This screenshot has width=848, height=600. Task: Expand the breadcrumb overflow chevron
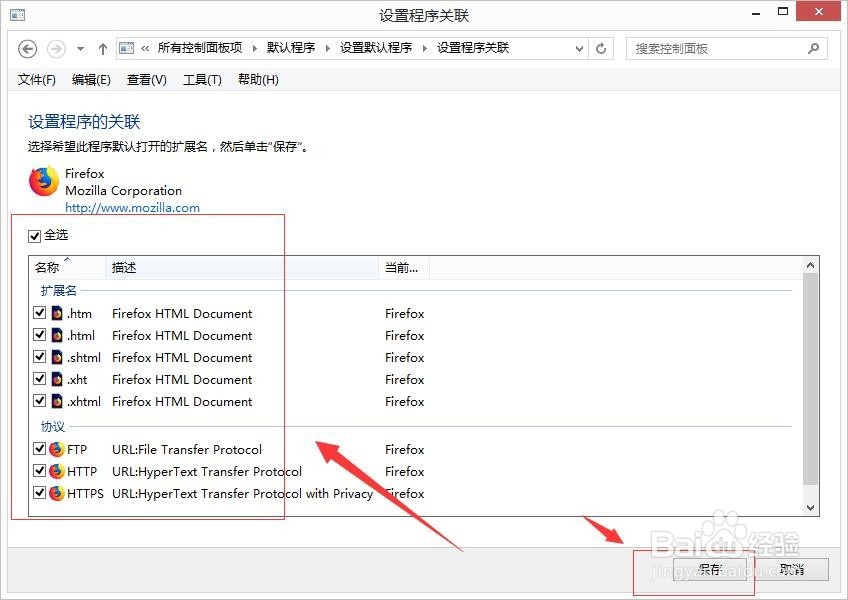point(145,49)
